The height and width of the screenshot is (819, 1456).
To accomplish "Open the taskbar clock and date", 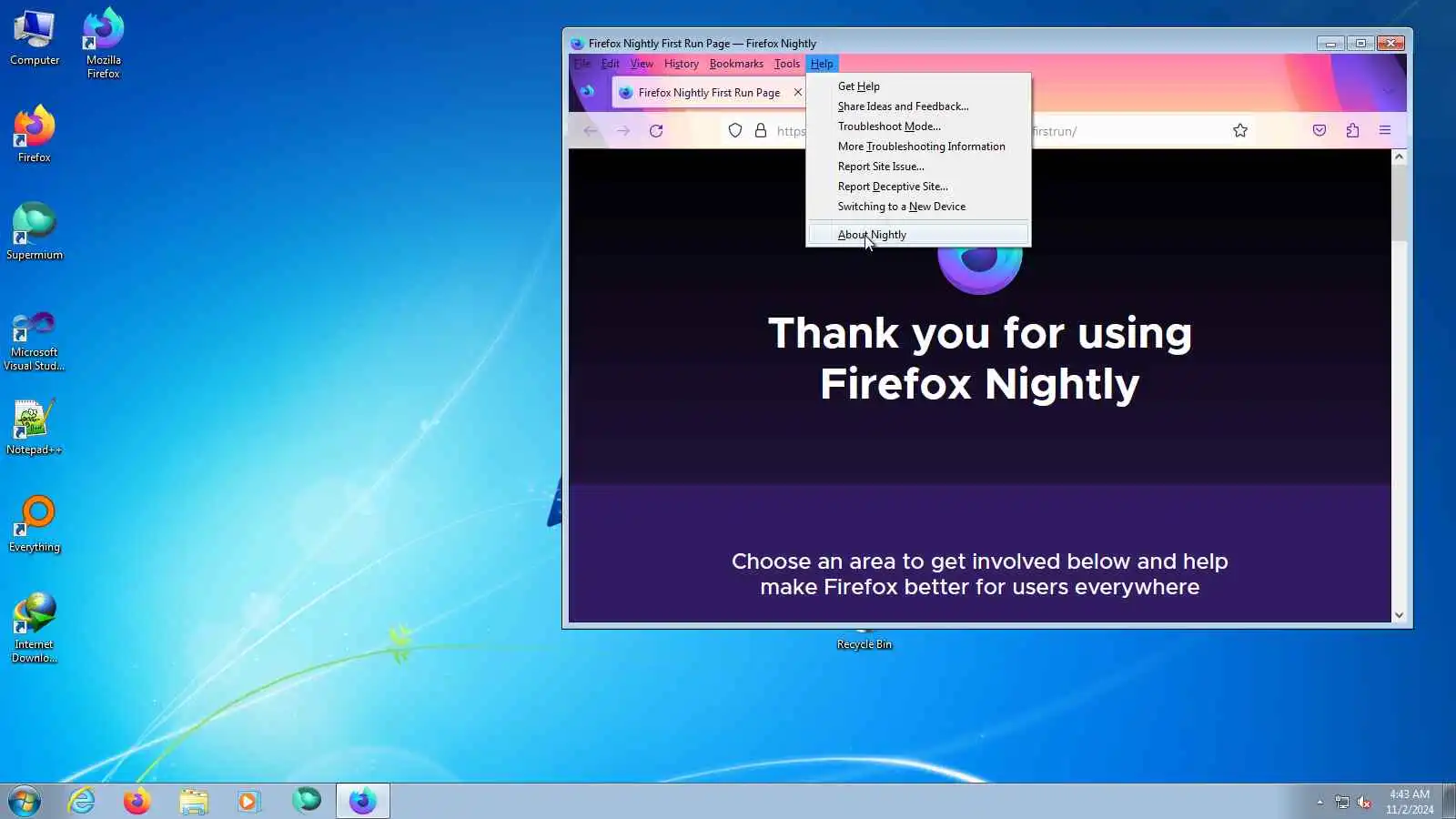I will [x=1410, y=802].
